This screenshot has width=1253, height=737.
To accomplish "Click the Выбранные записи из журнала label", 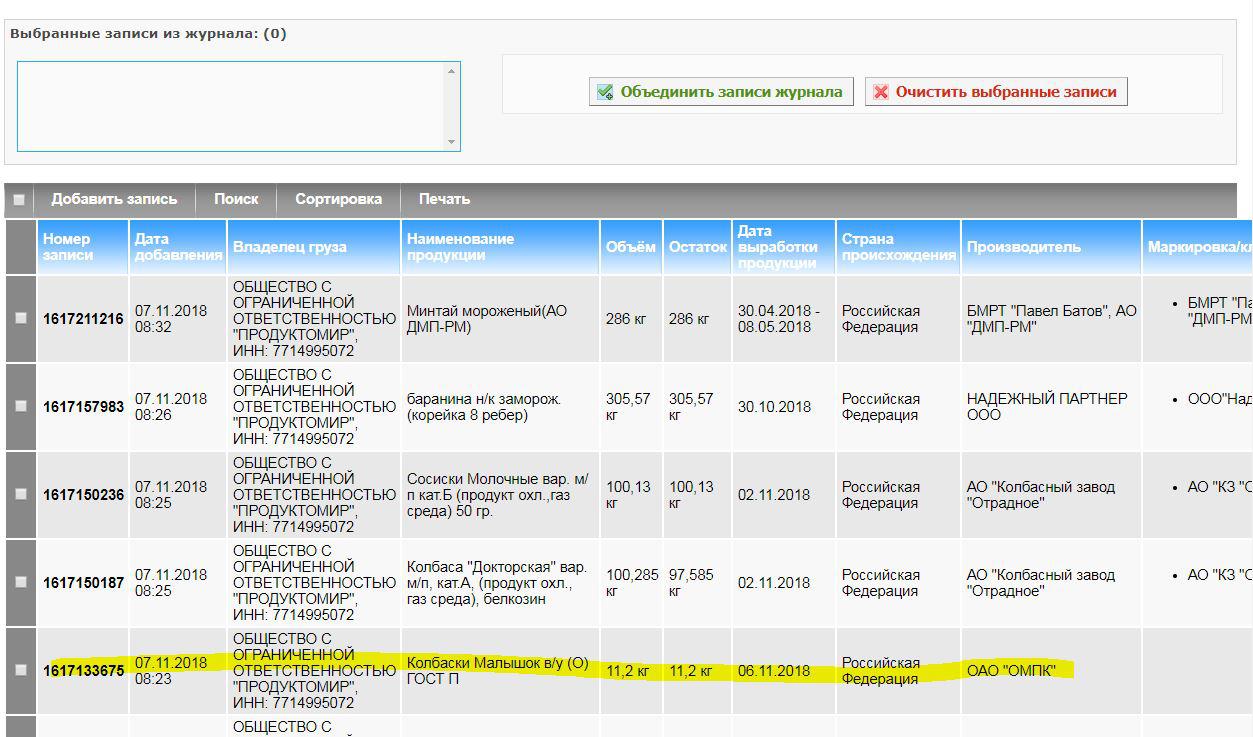I will click(148, 34).
